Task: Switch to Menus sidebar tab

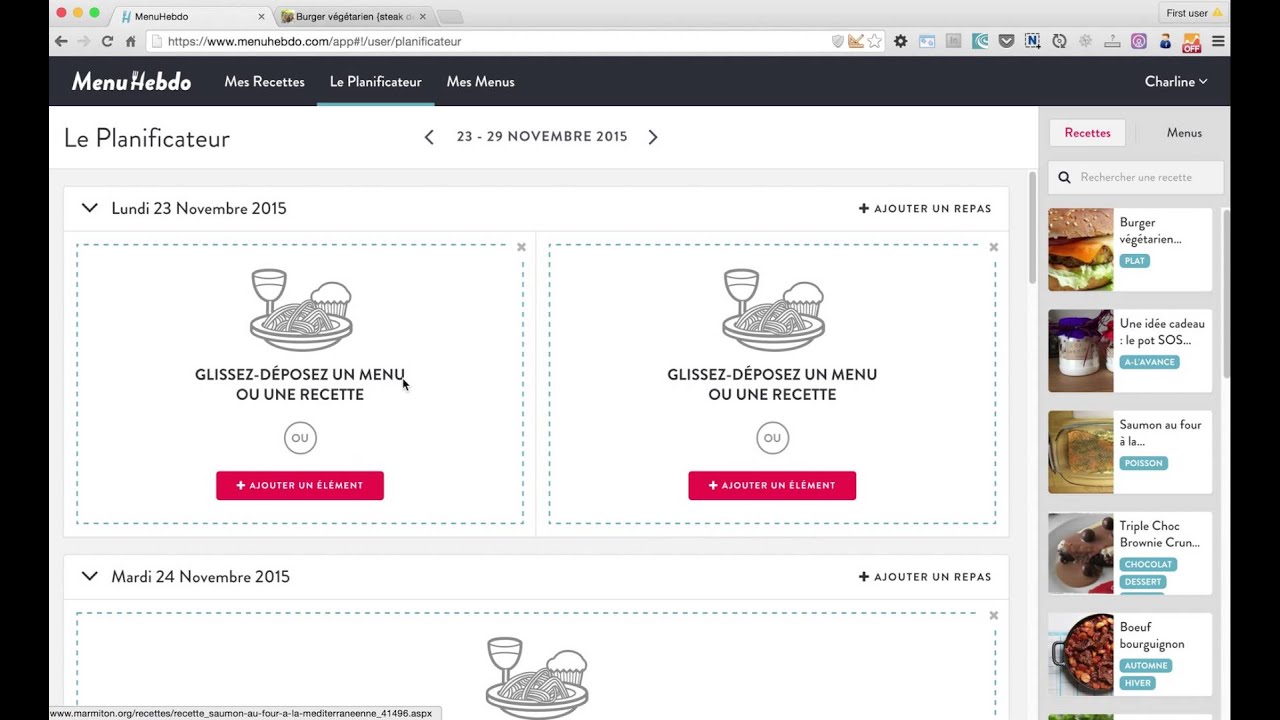Action: click(1184, 133)
